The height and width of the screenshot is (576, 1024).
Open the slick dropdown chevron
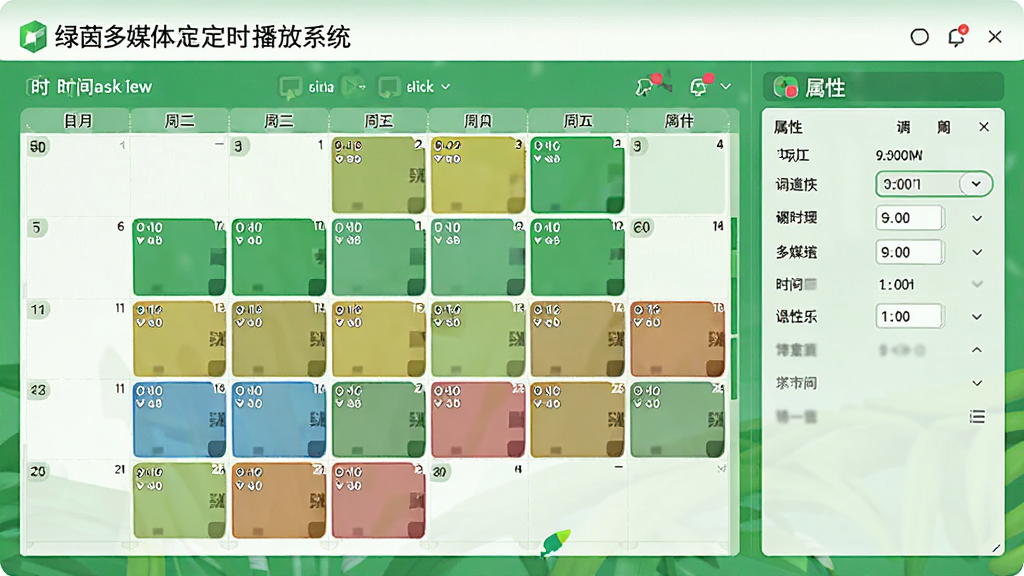coord(445,87)
